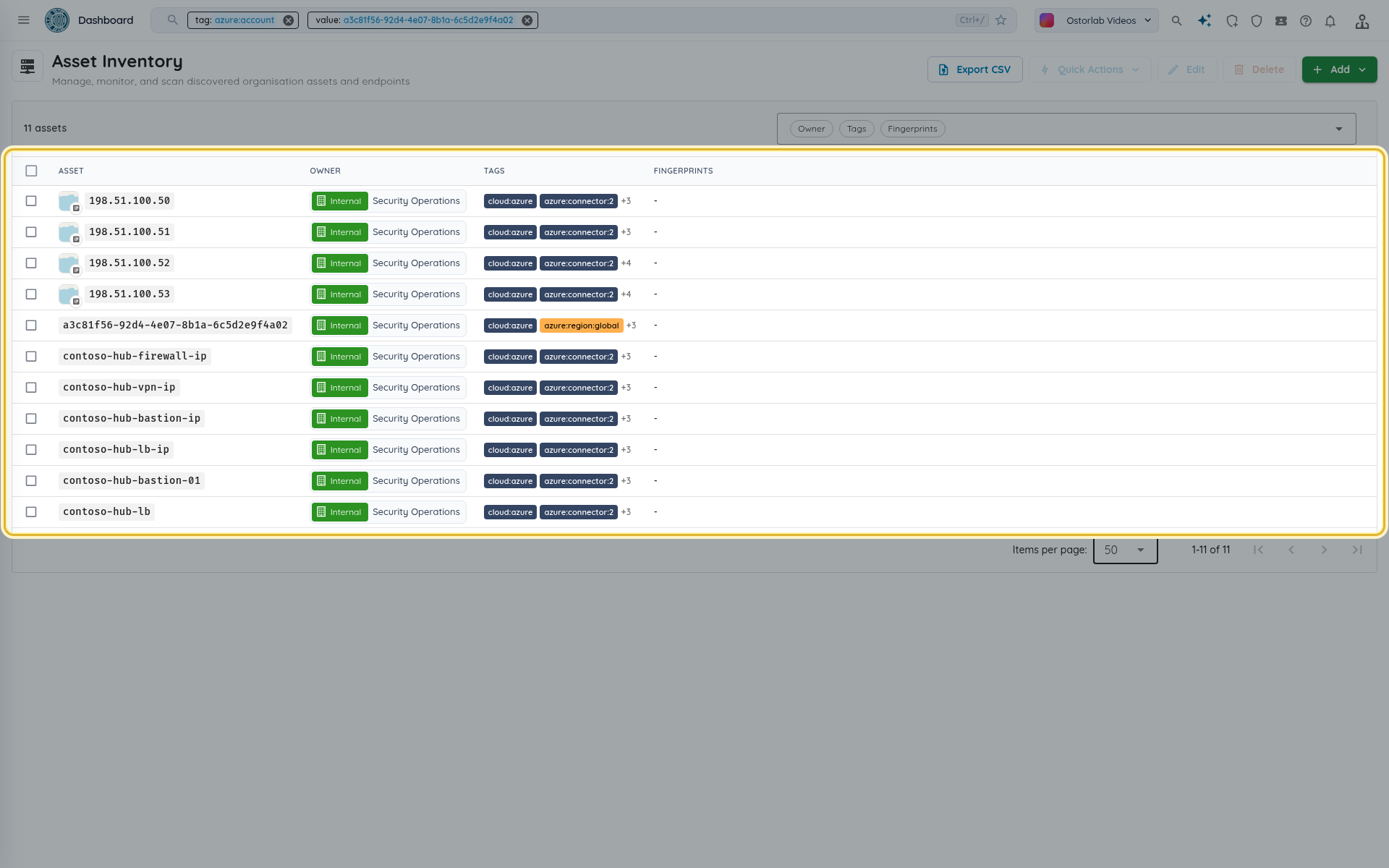
Task: Click the Internal owner badge for contoso-hub-bastion-ip
Action: point(339,419)
